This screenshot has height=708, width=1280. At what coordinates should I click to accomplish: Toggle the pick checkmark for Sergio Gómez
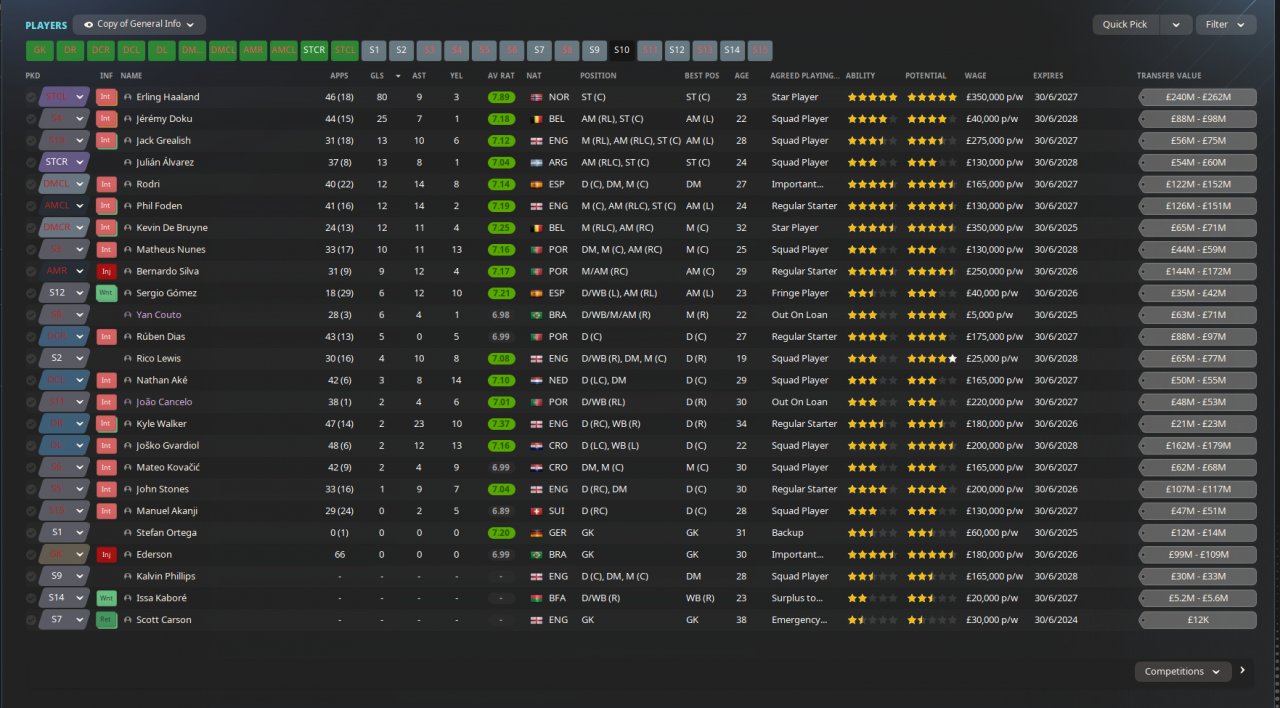pos(31,293)
